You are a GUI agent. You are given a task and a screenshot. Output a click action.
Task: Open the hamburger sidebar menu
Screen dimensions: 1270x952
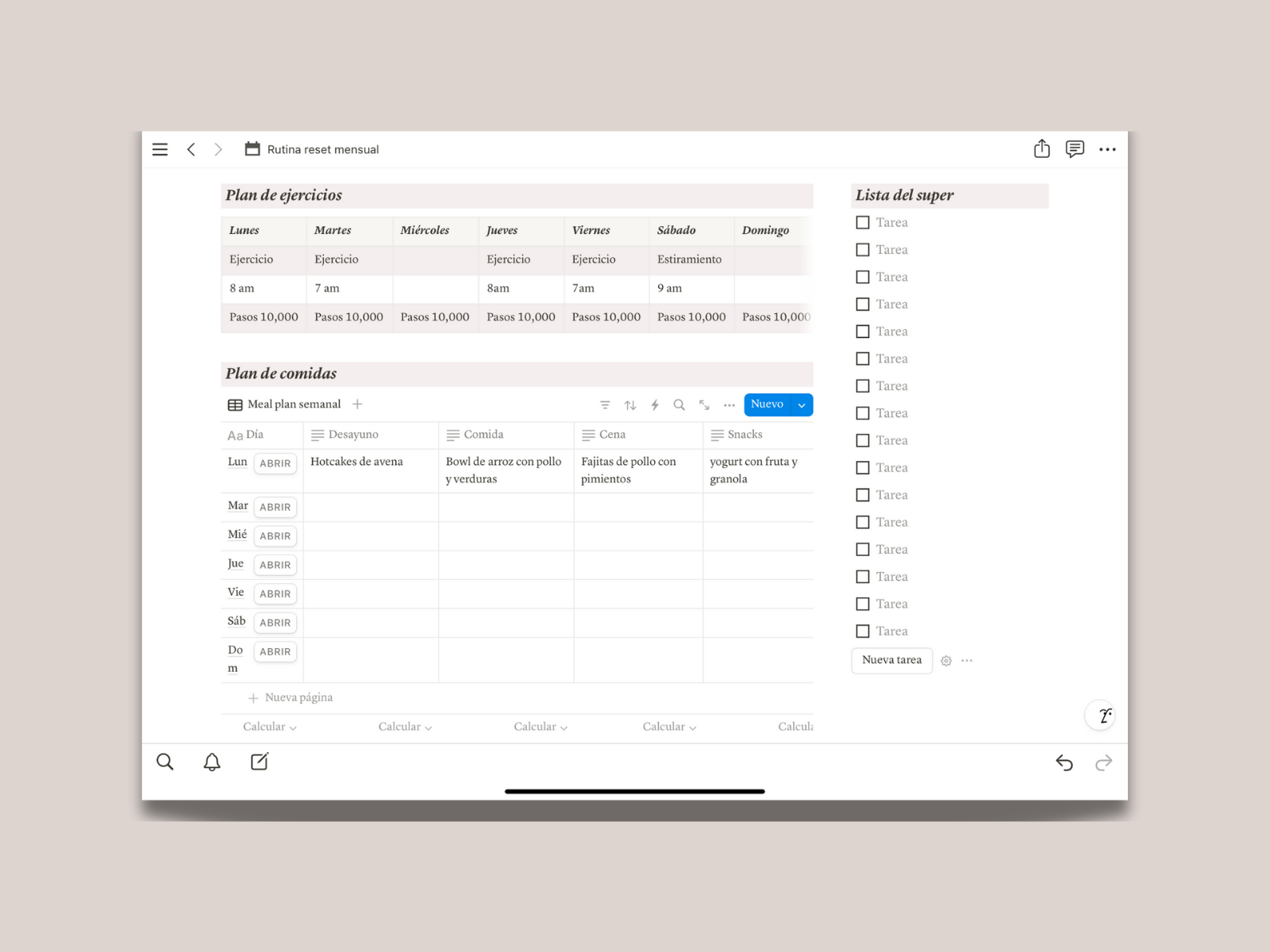[160, 149]
